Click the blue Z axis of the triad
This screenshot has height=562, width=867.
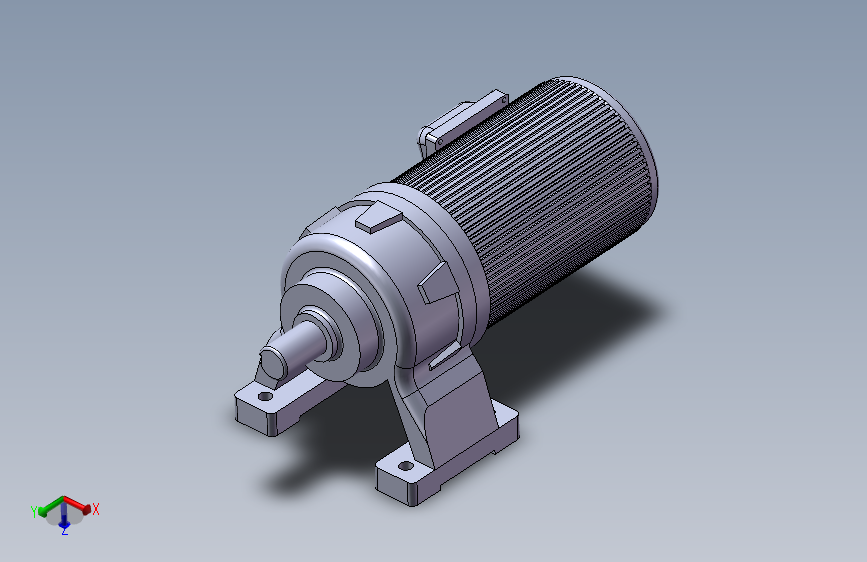pos(64,517)
